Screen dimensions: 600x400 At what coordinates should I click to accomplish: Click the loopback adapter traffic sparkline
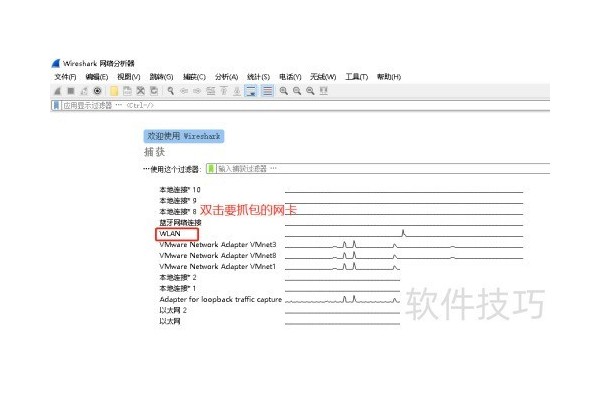[x=342, y=299]
